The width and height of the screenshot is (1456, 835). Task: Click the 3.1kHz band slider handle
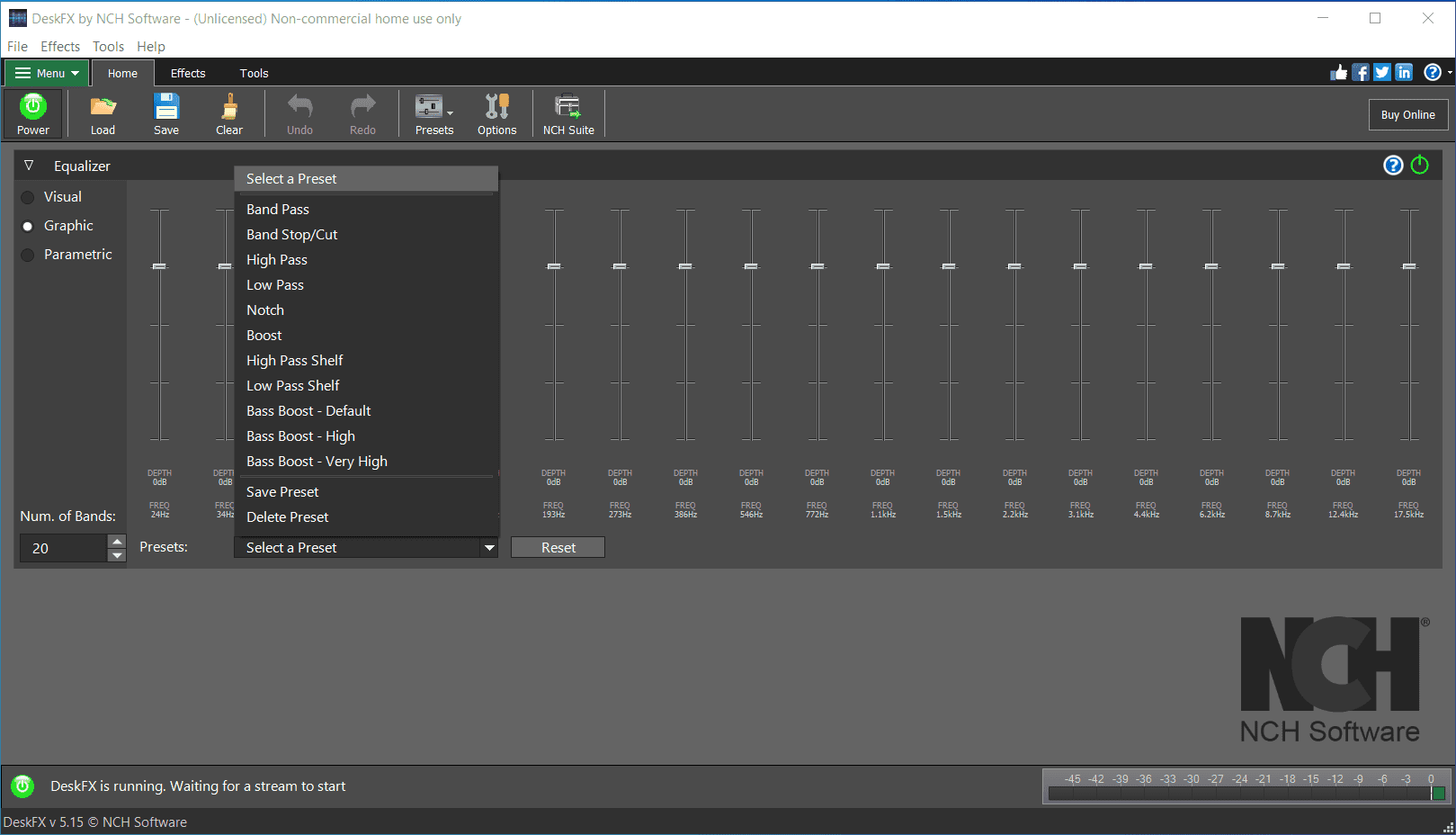tap(1080, 266)
